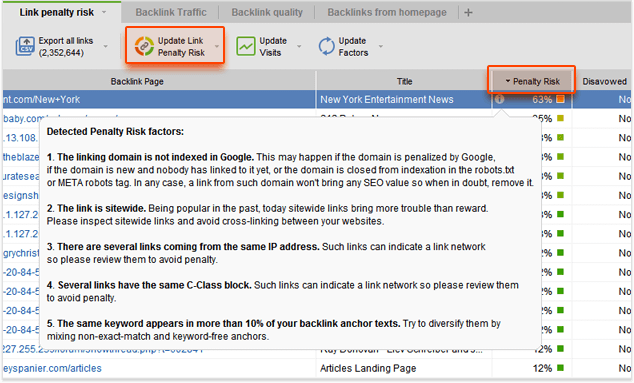This screenshot has width=634, height=383.
Task: Click the info icon in 63% row
Action: coord(500,99)
